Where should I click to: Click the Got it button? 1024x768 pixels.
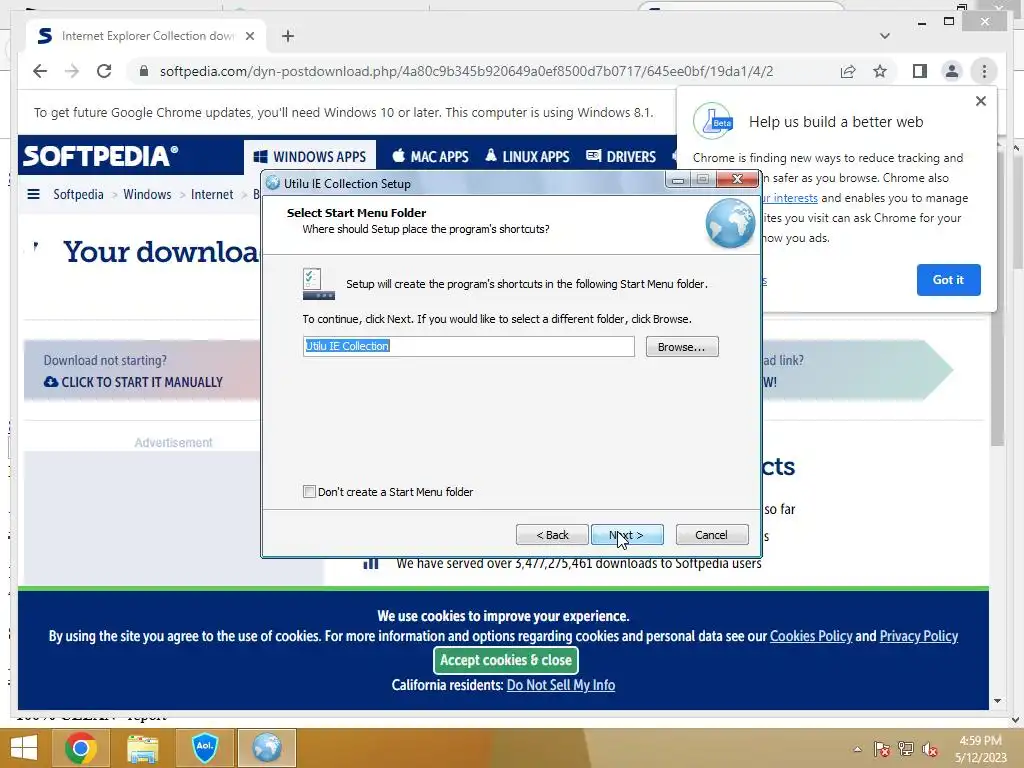pyautogui.click(x=948, y=280)
